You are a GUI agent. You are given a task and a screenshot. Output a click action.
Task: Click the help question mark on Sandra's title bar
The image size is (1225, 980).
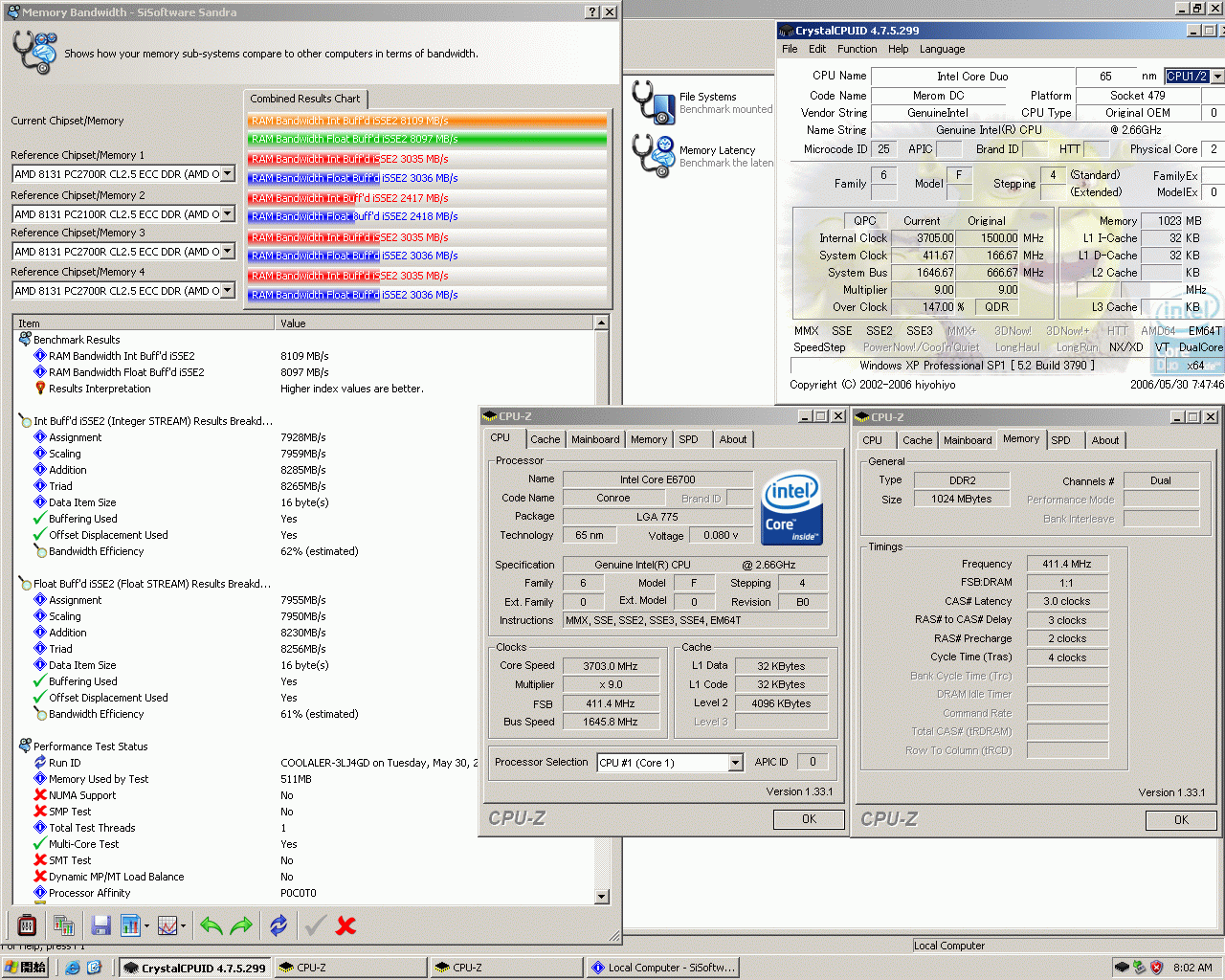591,11
